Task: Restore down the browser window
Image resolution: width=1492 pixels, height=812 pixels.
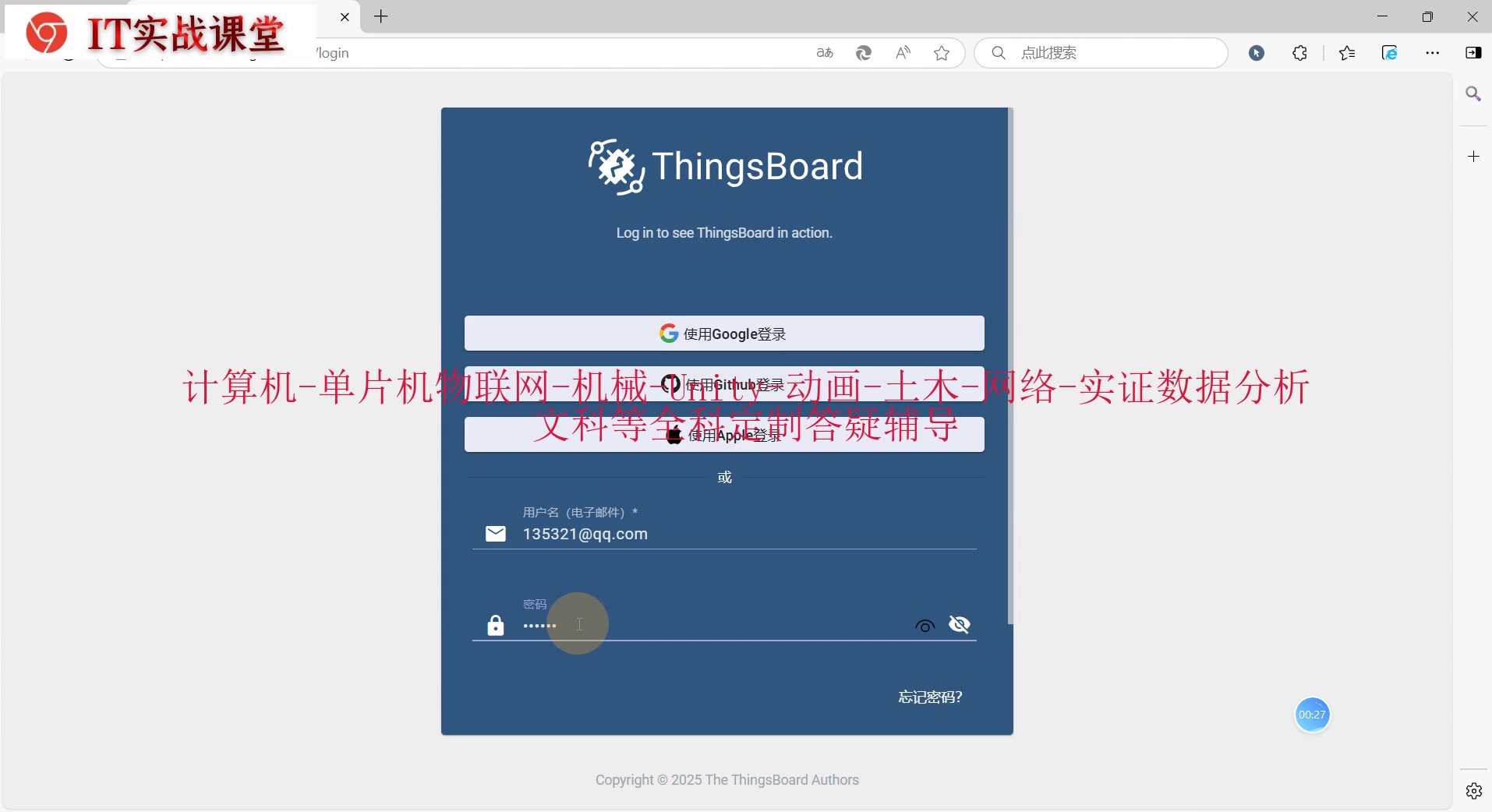Action: [1427, 16]
